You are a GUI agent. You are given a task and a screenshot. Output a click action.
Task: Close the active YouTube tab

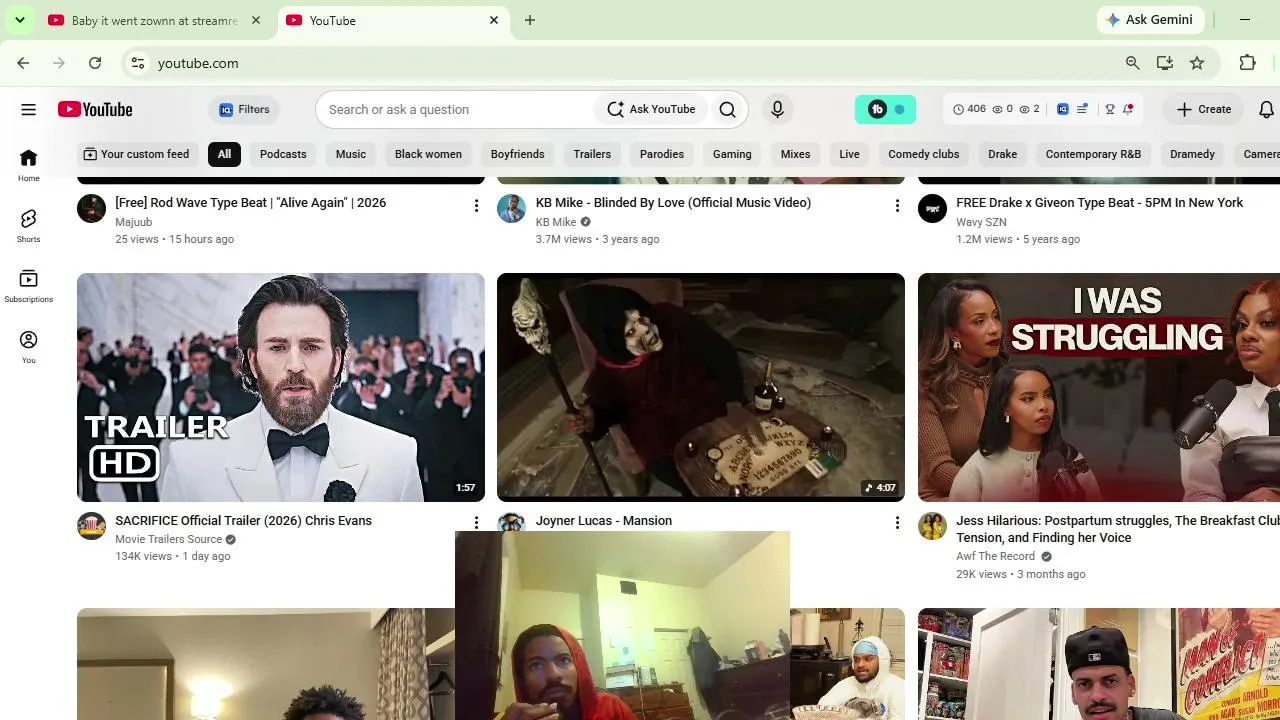point(494,20)
